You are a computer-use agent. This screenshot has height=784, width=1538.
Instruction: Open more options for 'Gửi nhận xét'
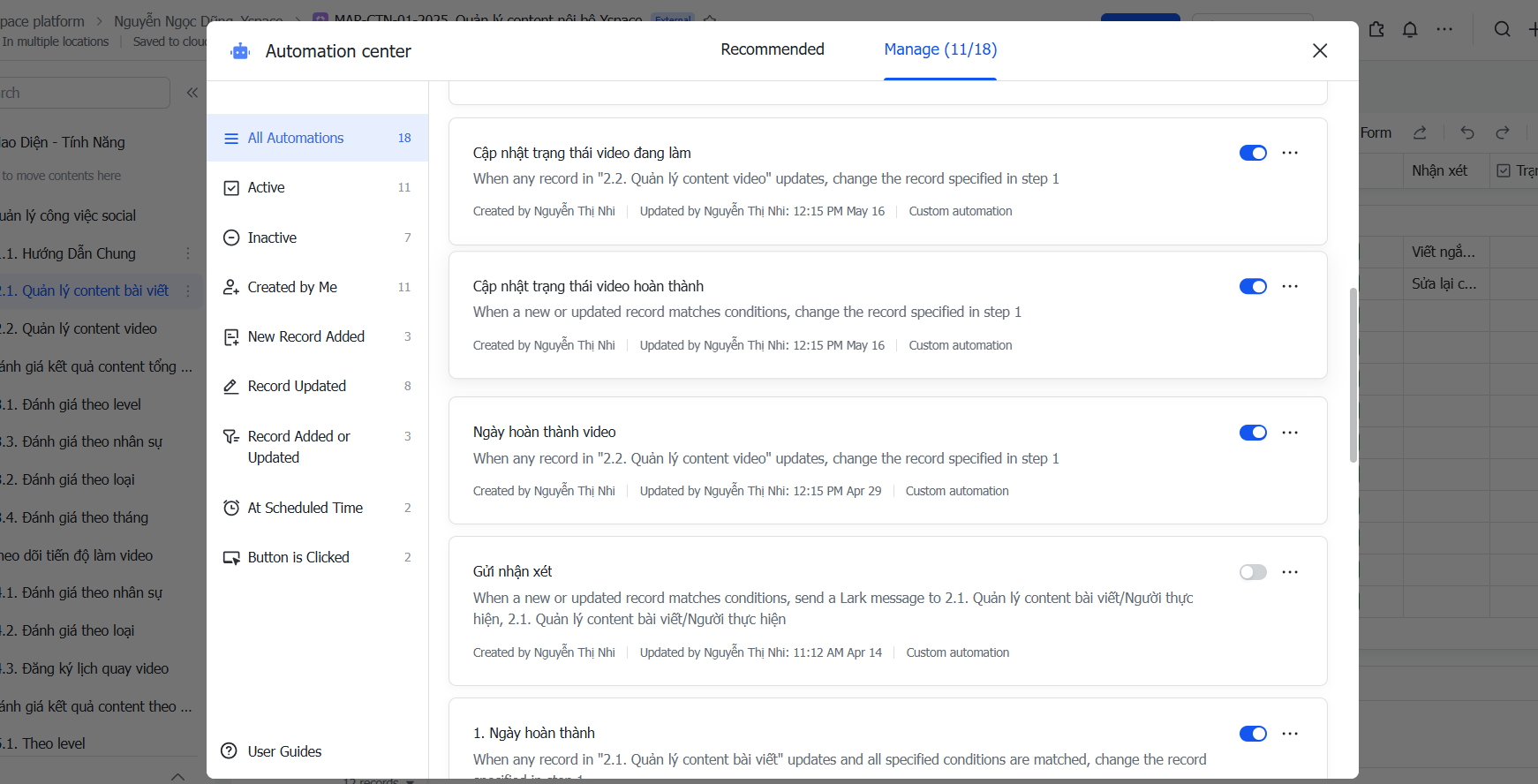1290,572
